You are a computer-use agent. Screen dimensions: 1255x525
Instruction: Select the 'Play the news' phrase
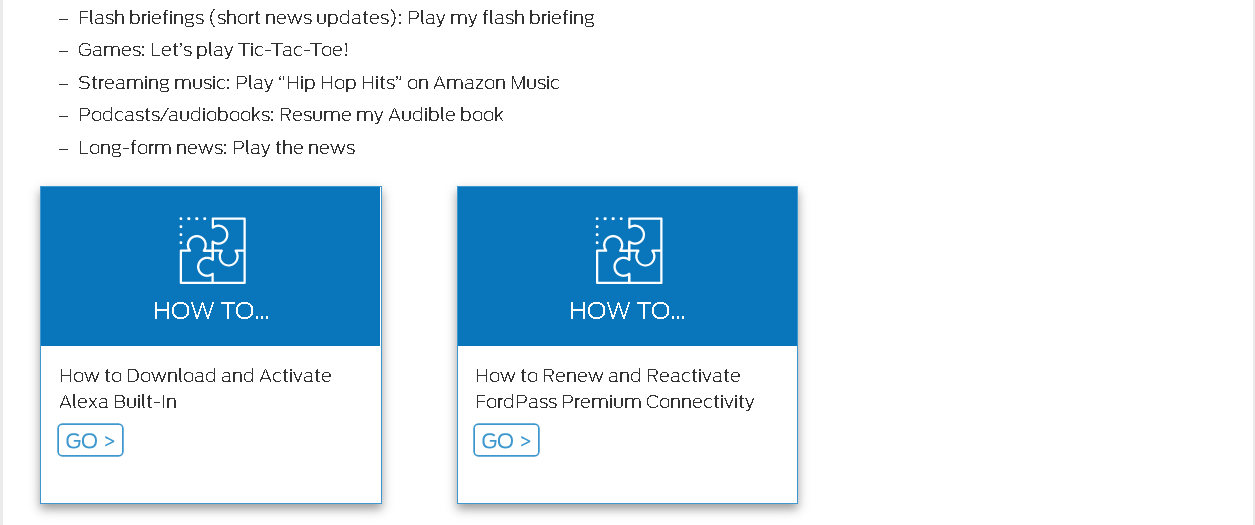tap(294, 148)
